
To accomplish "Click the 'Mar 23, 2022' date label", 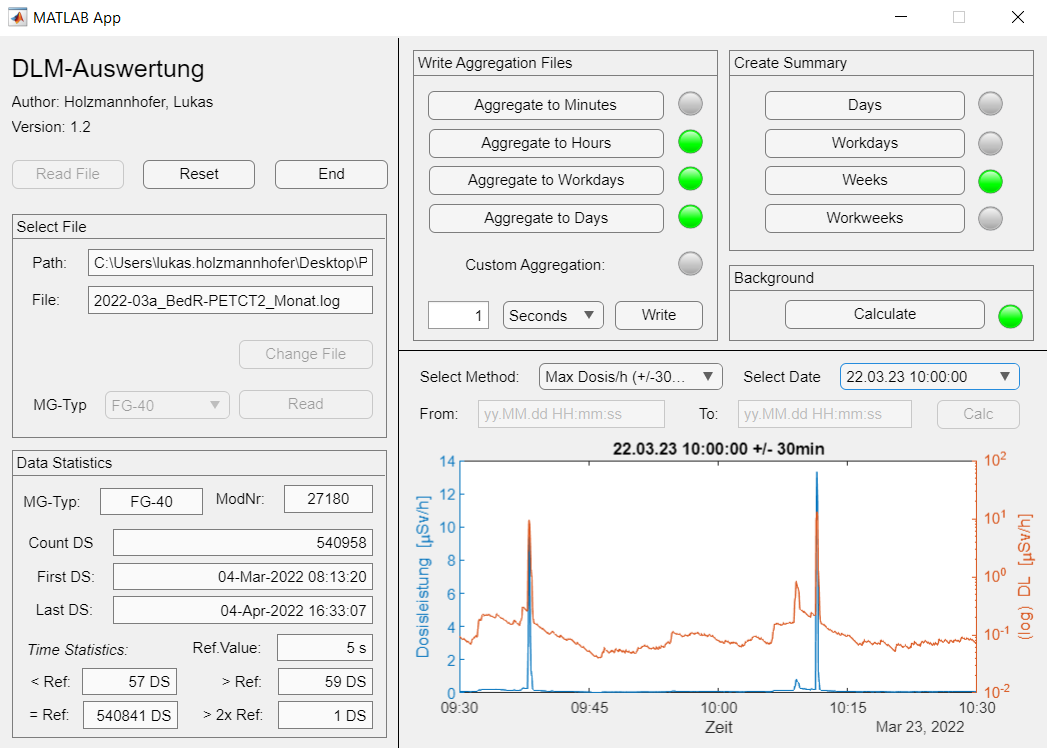I will 920,727.
